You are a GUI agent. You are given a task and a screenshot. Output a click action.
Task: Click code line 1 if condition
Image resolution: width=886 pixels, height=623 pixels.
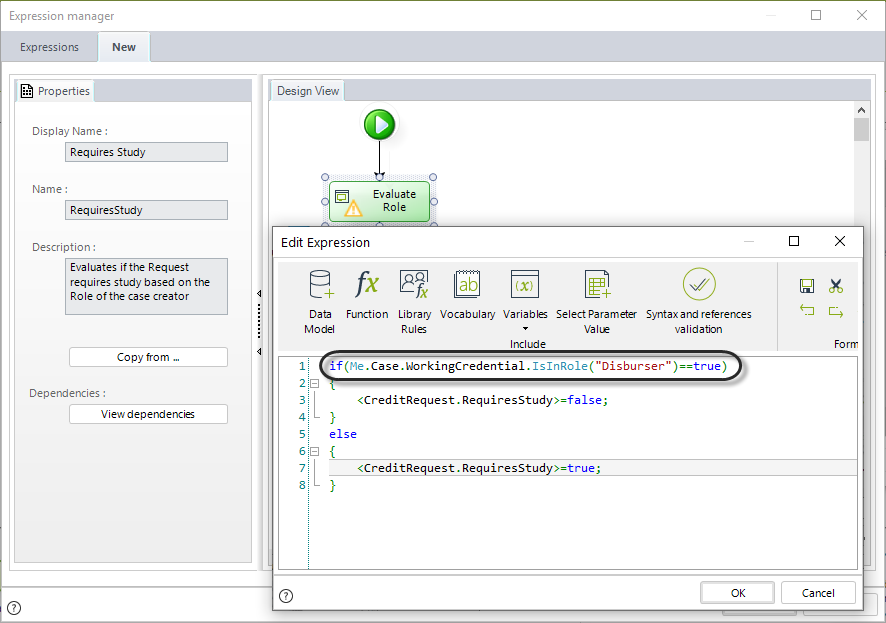(528, 366)
